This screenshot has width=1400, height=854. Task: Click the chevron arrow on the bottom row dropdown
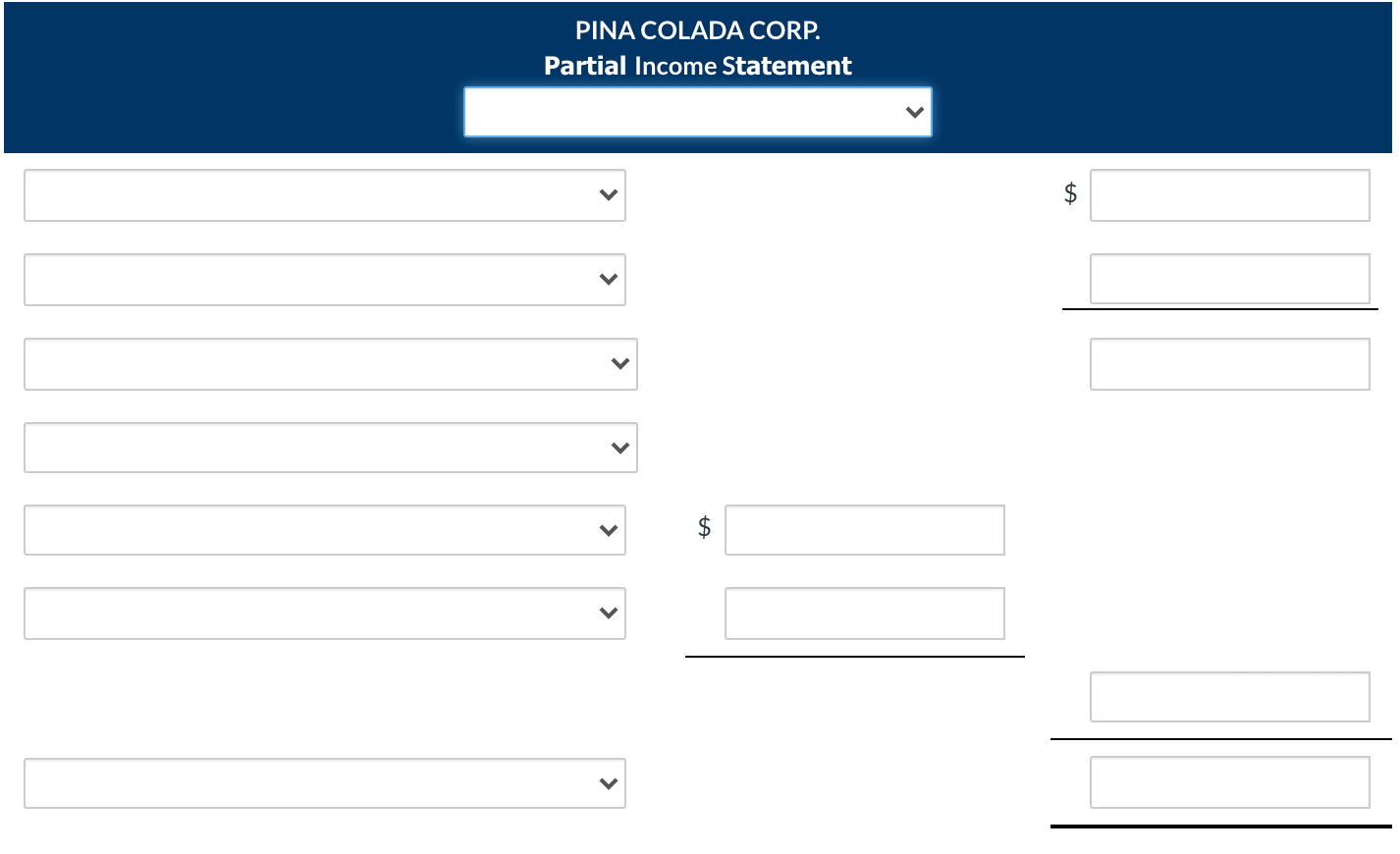(x=609, y=784)
